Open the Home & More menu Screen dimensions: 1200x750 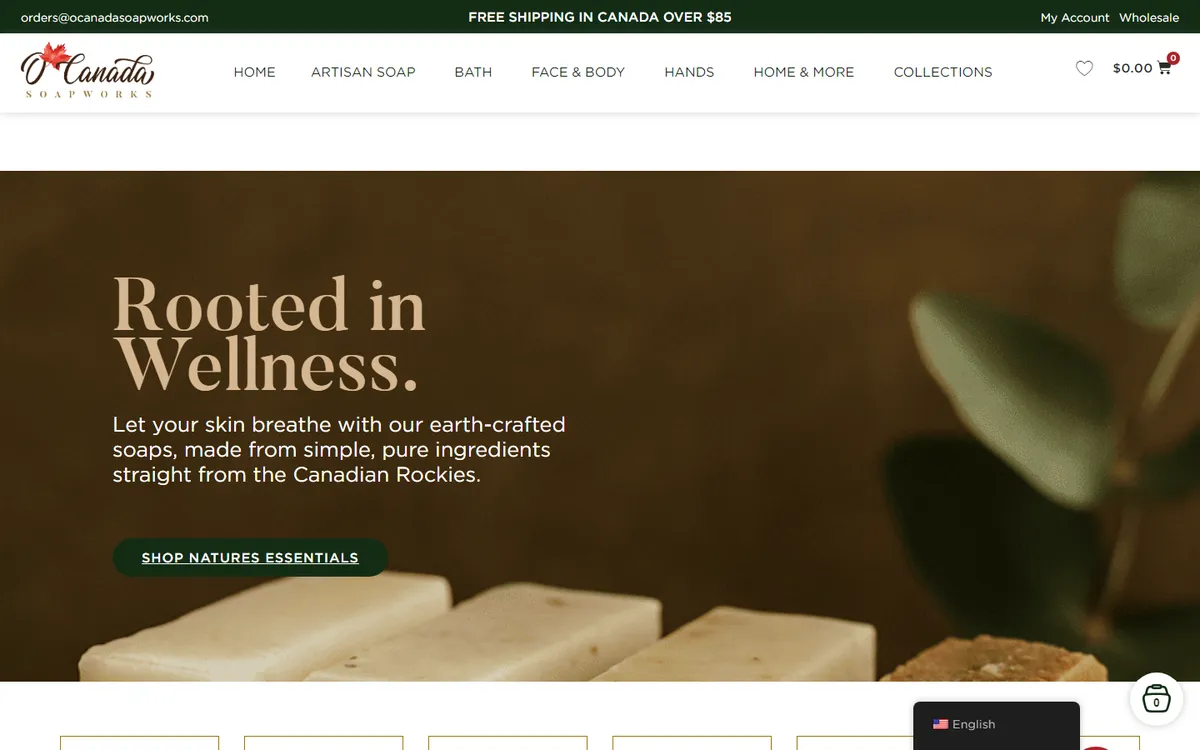[804, 72]
